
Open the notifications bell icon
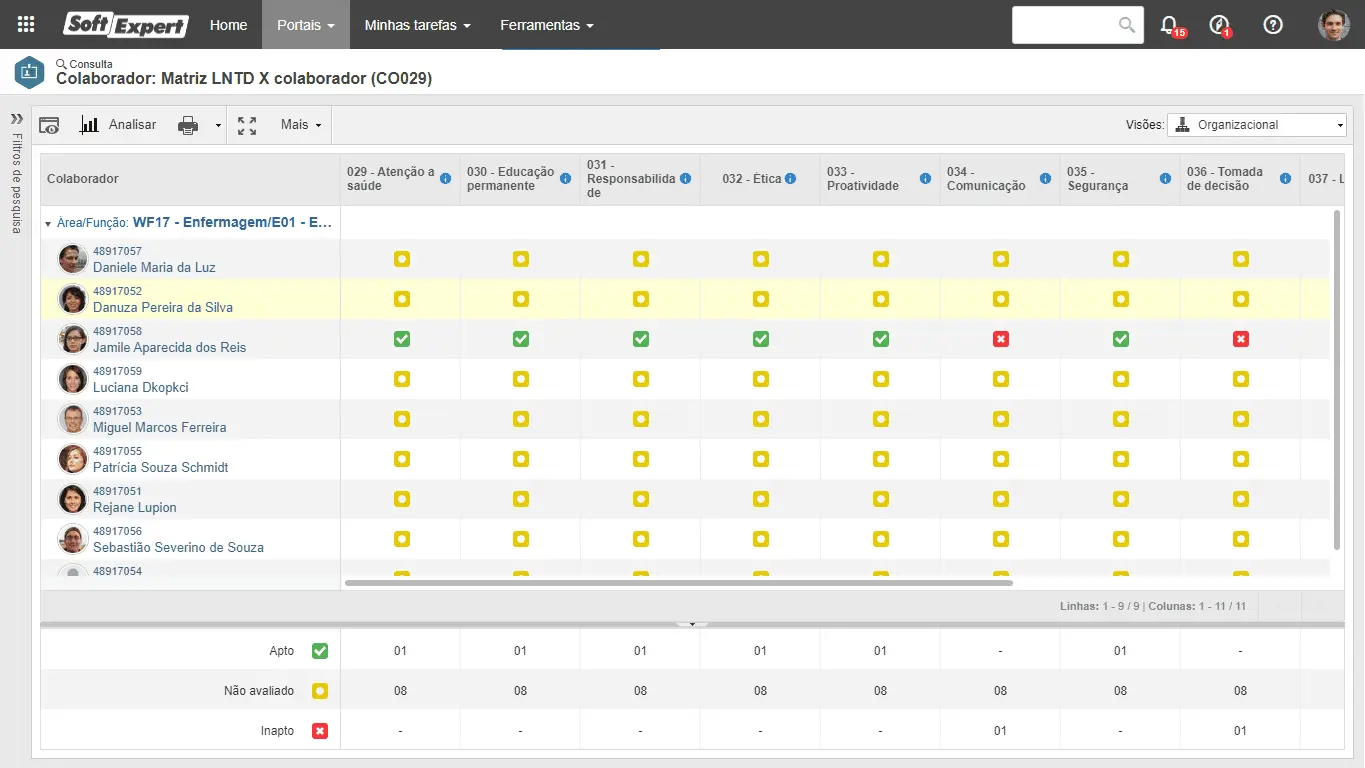coord(1168,25)
